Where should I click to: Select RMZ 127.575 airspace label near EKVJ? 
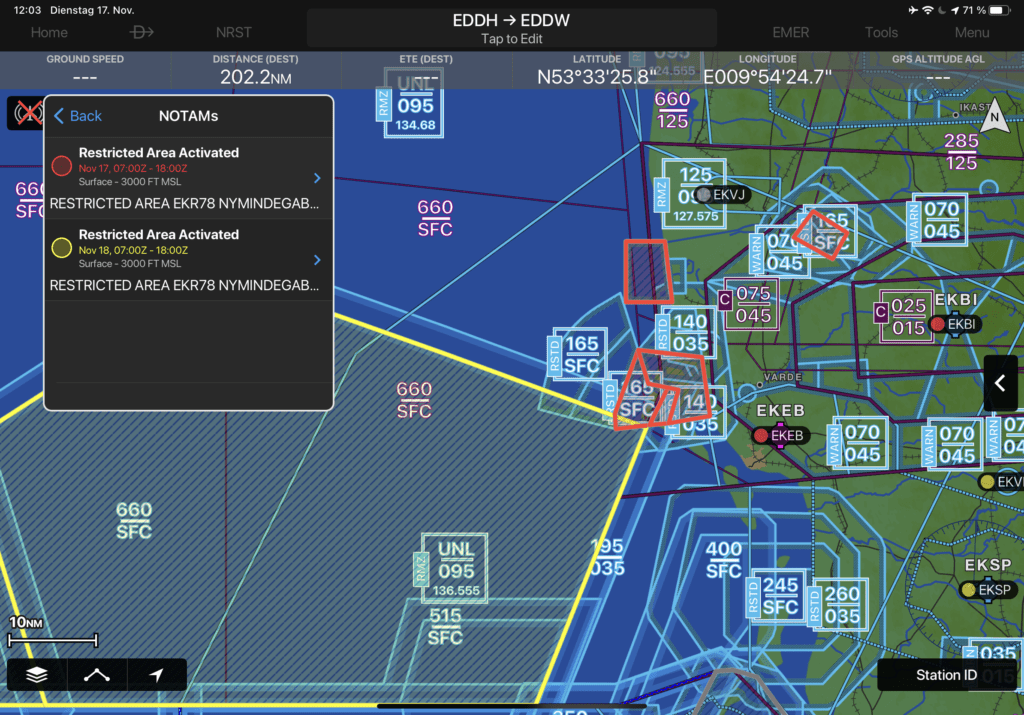[x=691, y=194]
